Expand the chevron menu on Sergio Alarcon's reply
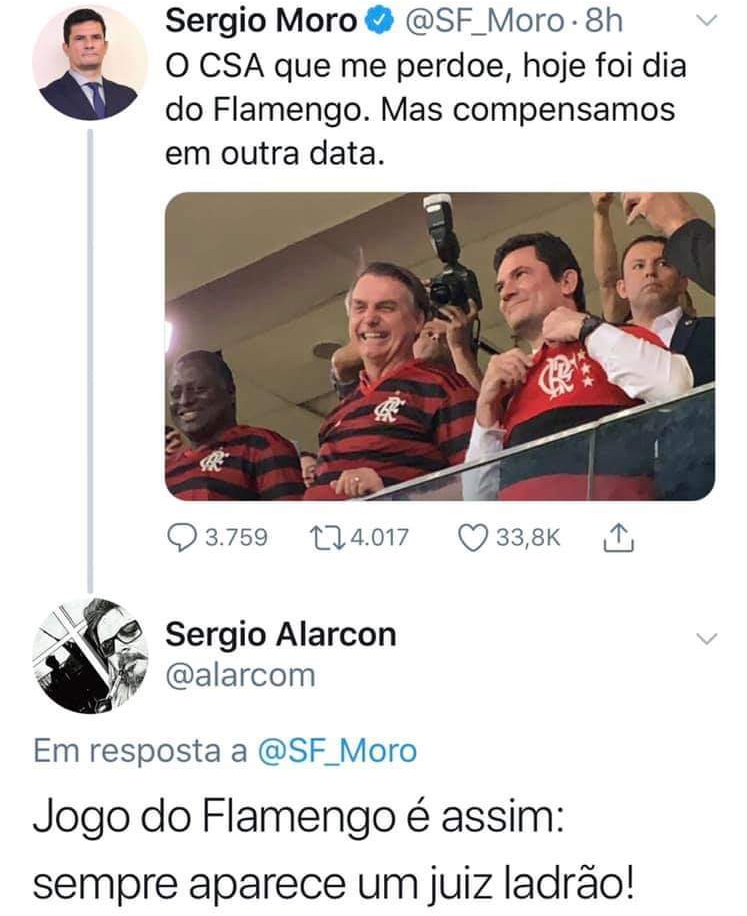 [707, 639]
